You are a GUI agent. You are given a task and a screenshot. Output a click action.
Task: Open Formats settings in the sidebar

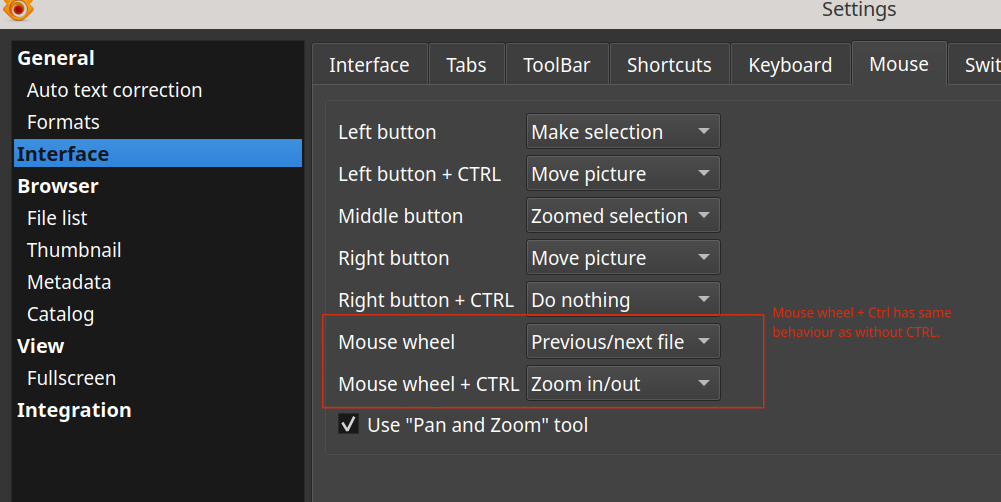point(63,122)
